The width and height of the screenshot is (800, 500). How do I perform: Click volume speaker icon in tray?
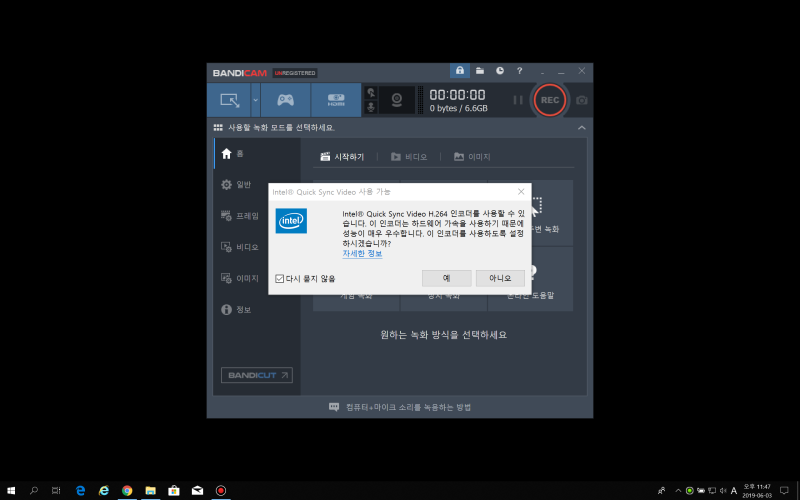tap(723, 491)
